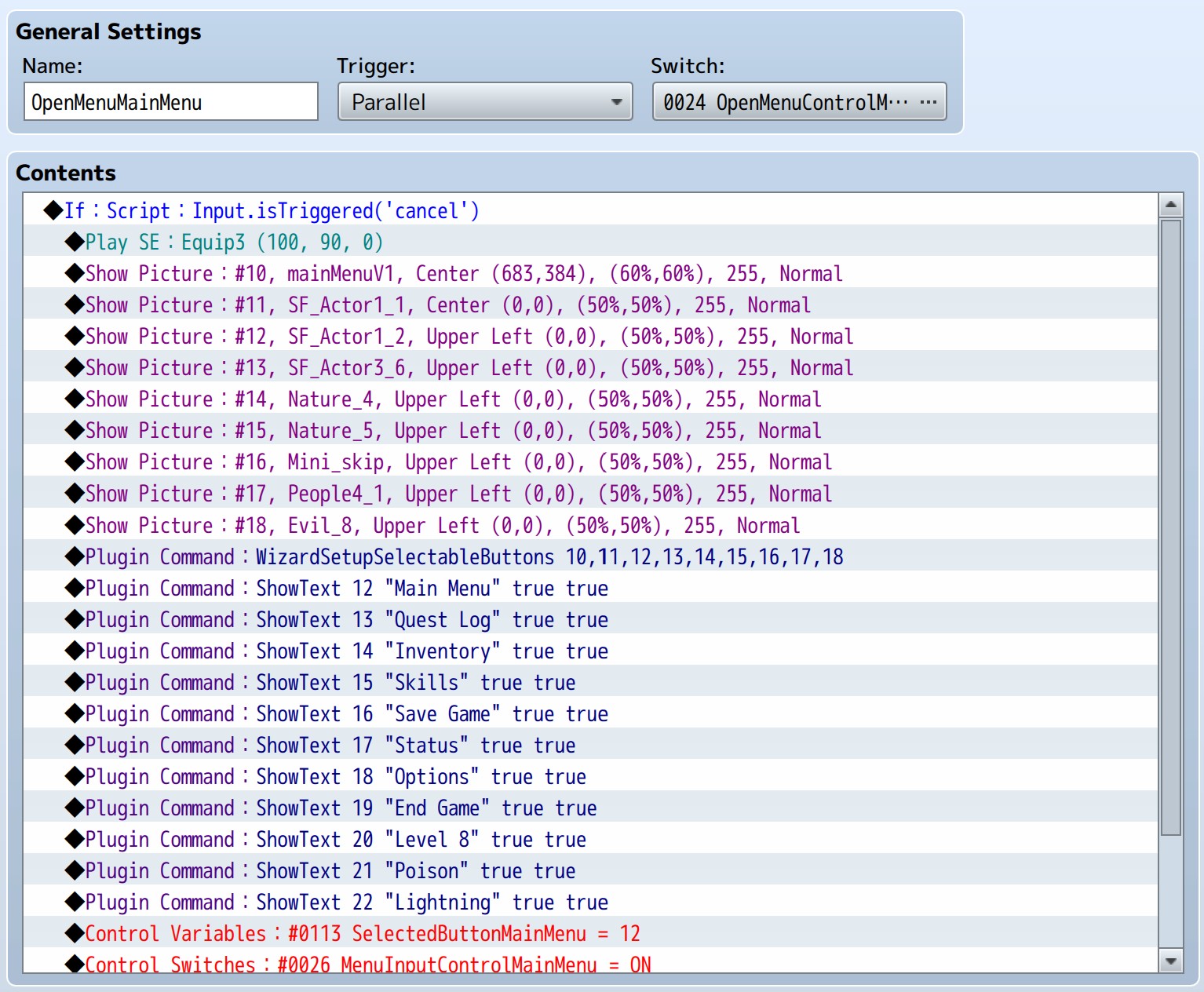
Task: Open the Switch selector 0024 OpenMenuControlM
Action: (785, 102)
